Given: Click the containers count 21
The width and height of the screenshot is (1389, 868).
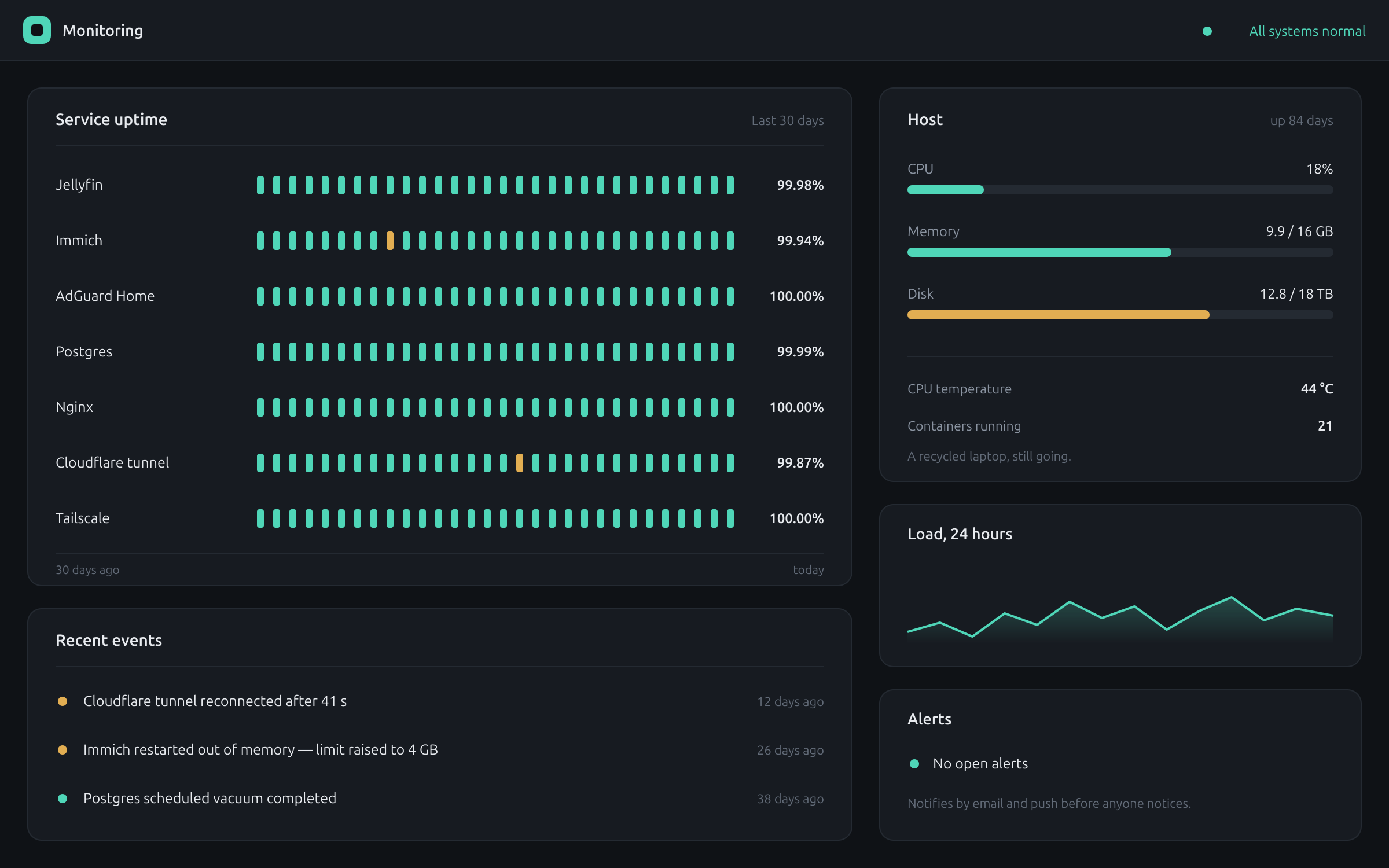Looking at the screenshot, I should coord(1325,426).
